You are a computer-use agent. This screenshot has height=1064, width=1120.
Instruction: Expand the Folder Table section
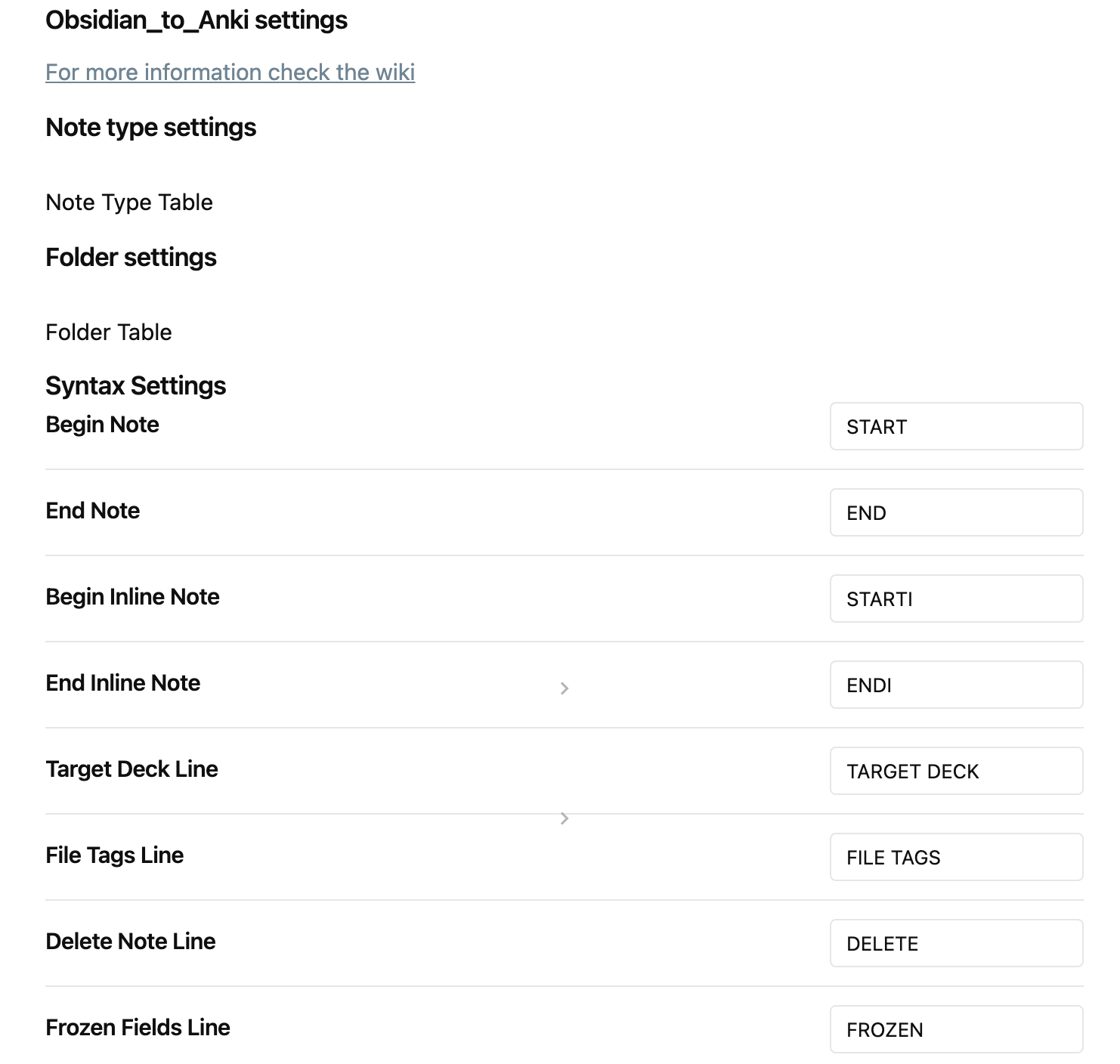(108, 332)
